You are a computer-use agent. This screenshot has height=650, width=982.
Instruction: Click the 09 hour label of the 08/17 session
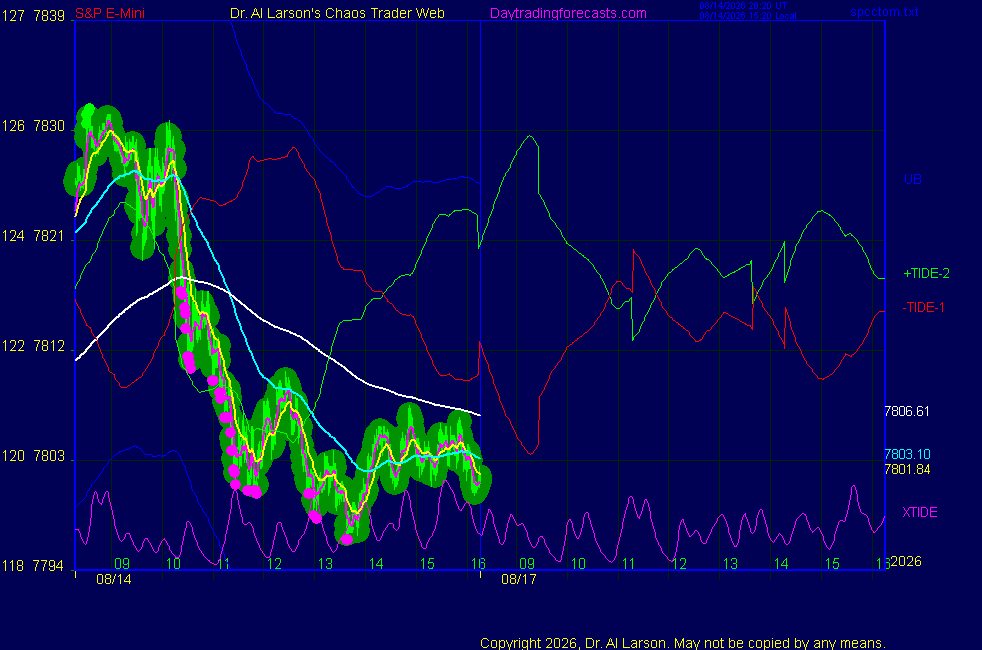[527, 564]
